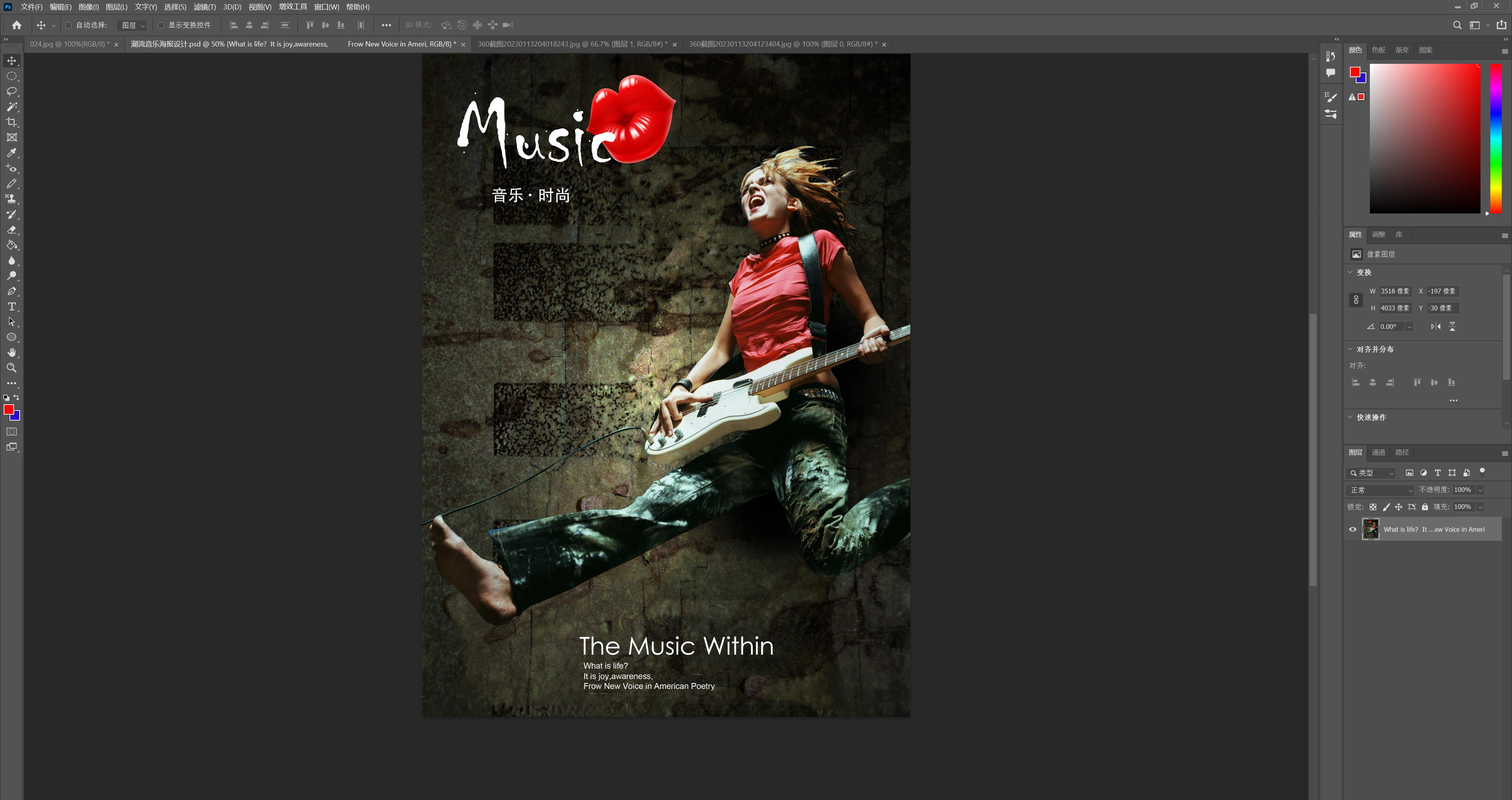Select the History Brush tool
The image size is (1512, 800).
point(12,214)
